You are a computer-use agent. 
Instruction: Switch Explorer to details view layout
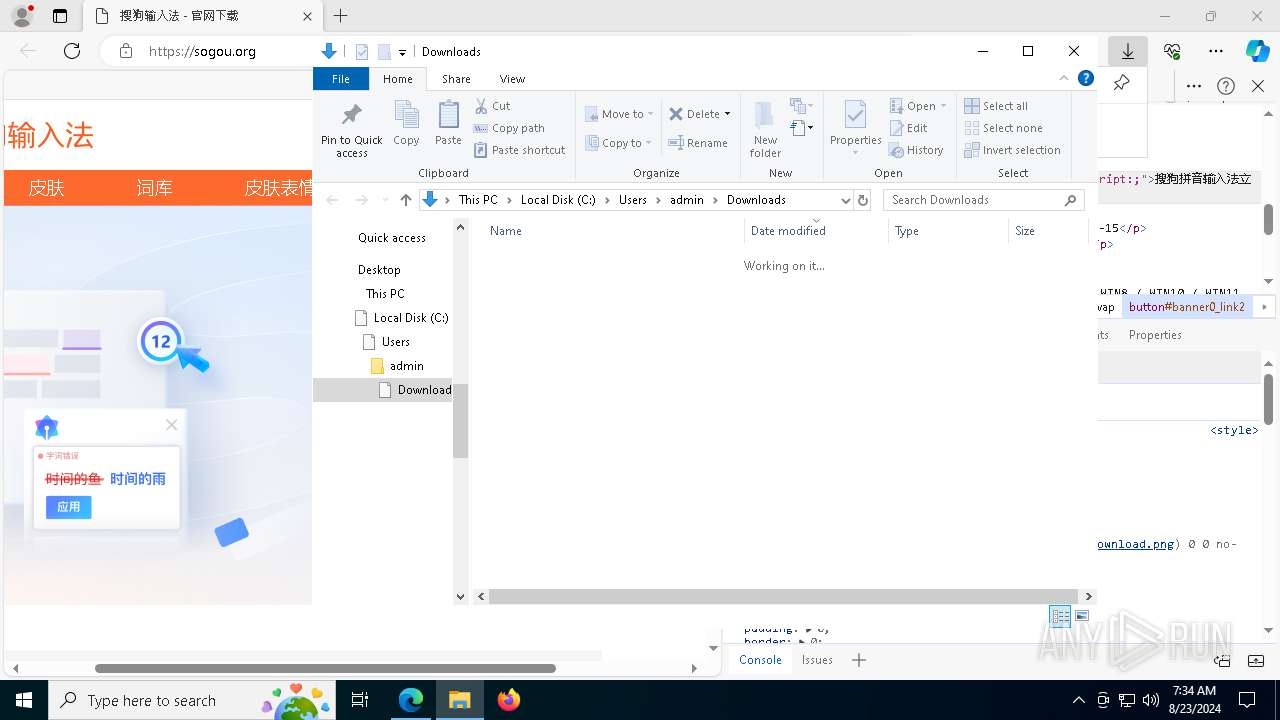pos(1060,616)
